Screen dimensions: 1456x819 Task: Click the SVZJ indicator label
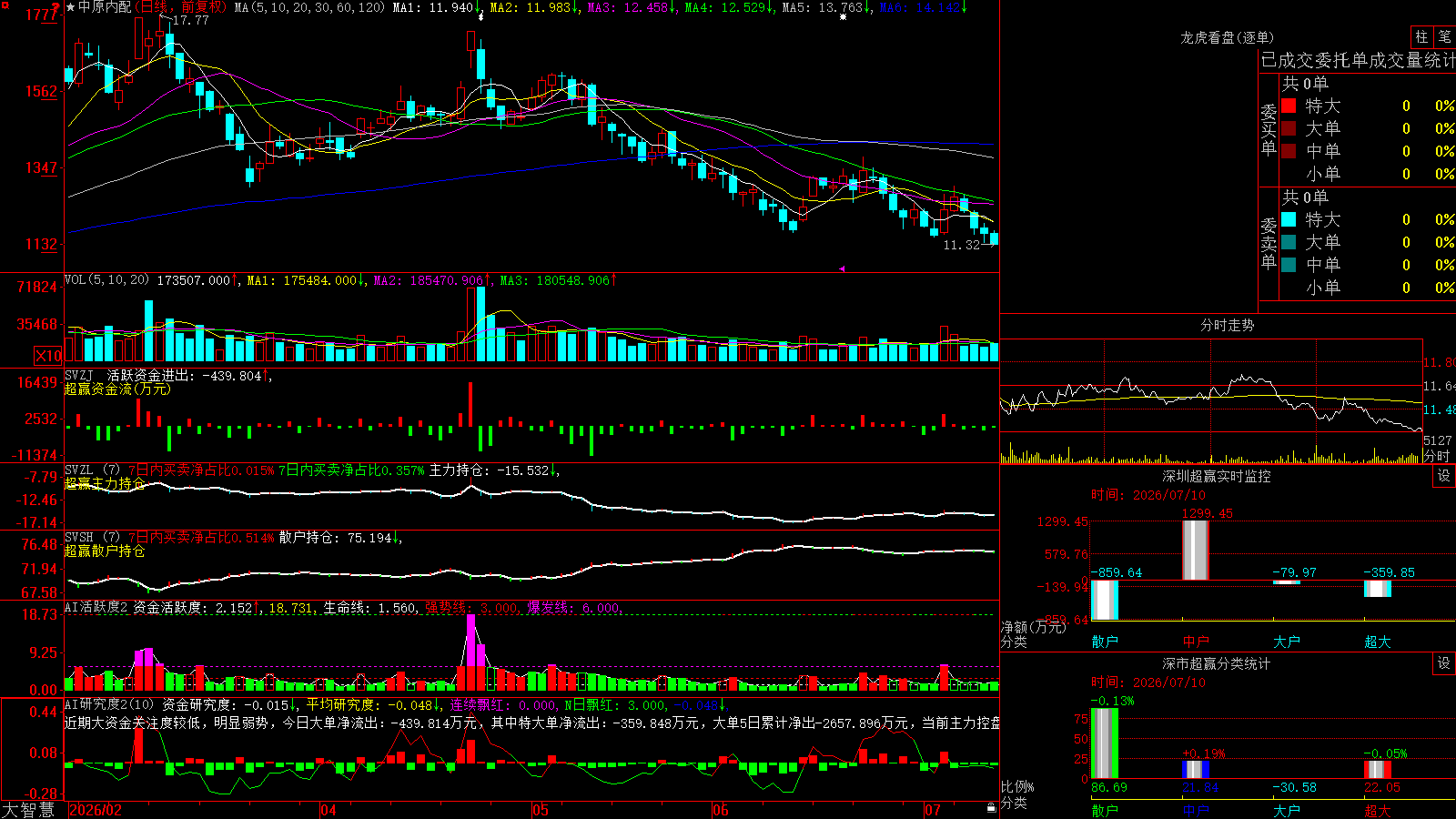click(x=79, y=375)
